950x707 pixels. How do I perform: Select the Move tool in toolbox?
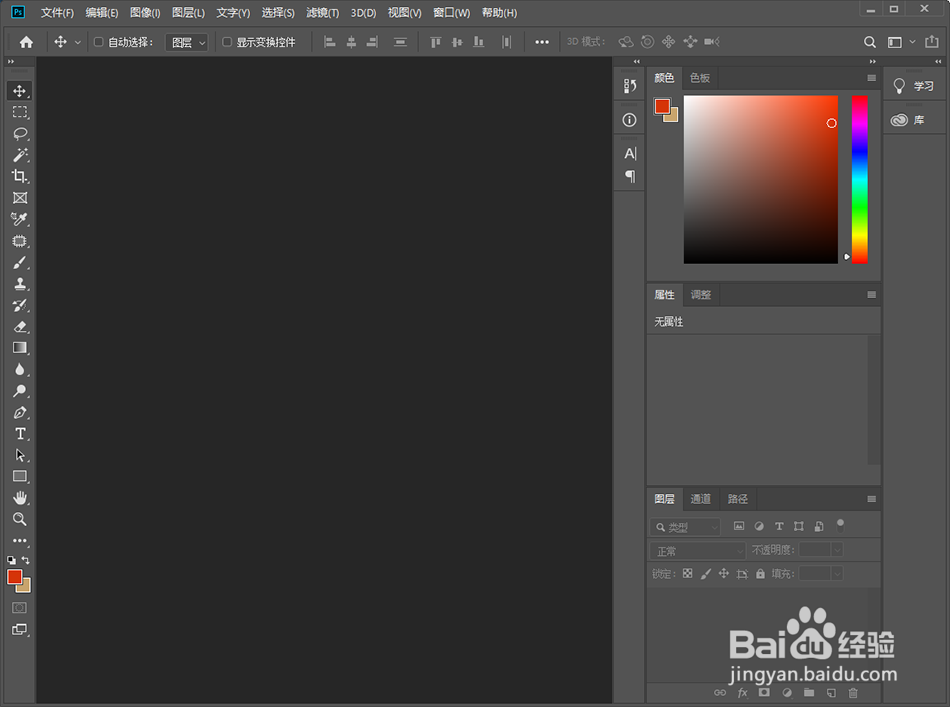point(19,91)
